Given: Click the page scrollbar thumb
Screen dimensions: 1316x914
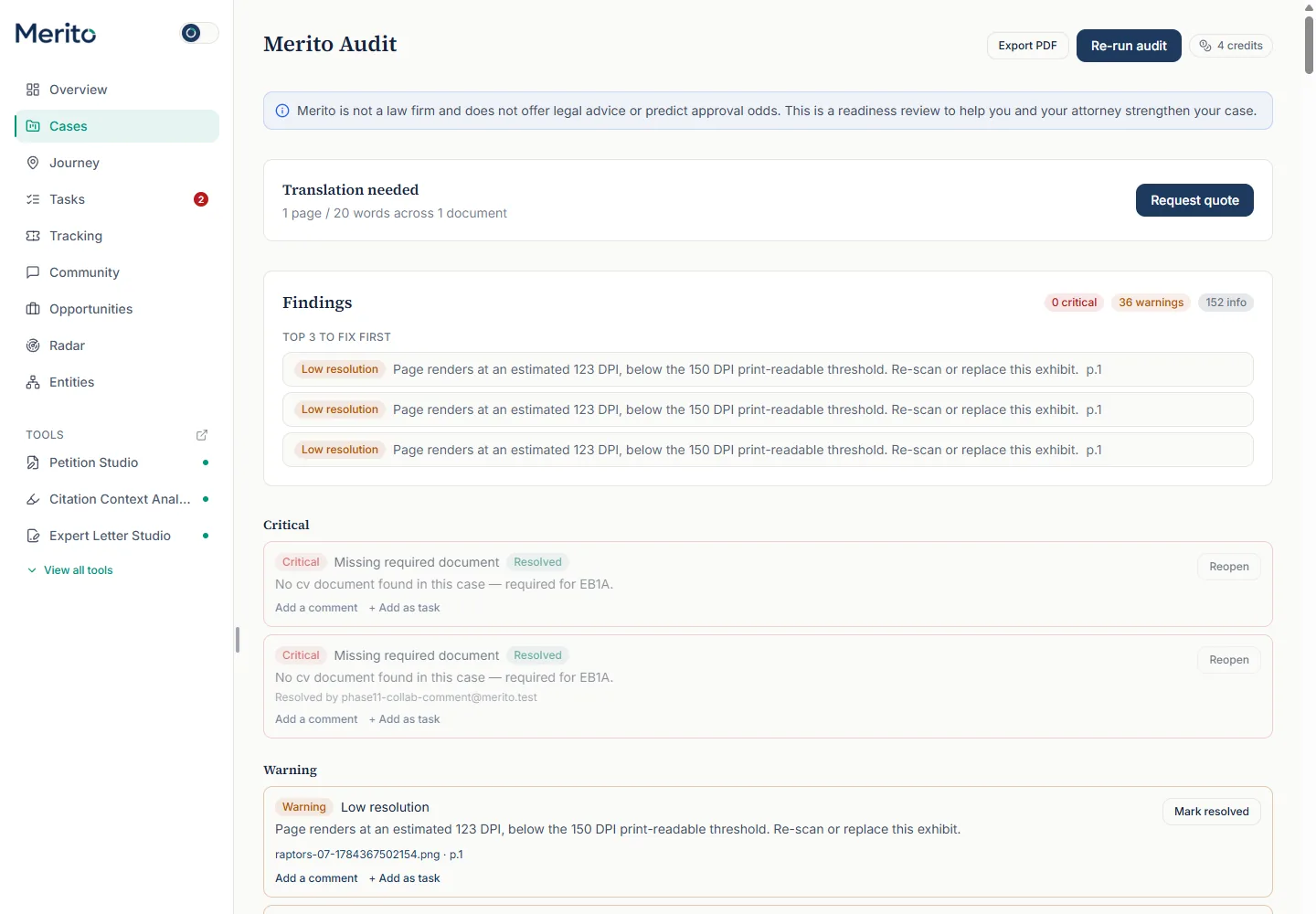Looking at the screenshot, I should click(1309, 44).
